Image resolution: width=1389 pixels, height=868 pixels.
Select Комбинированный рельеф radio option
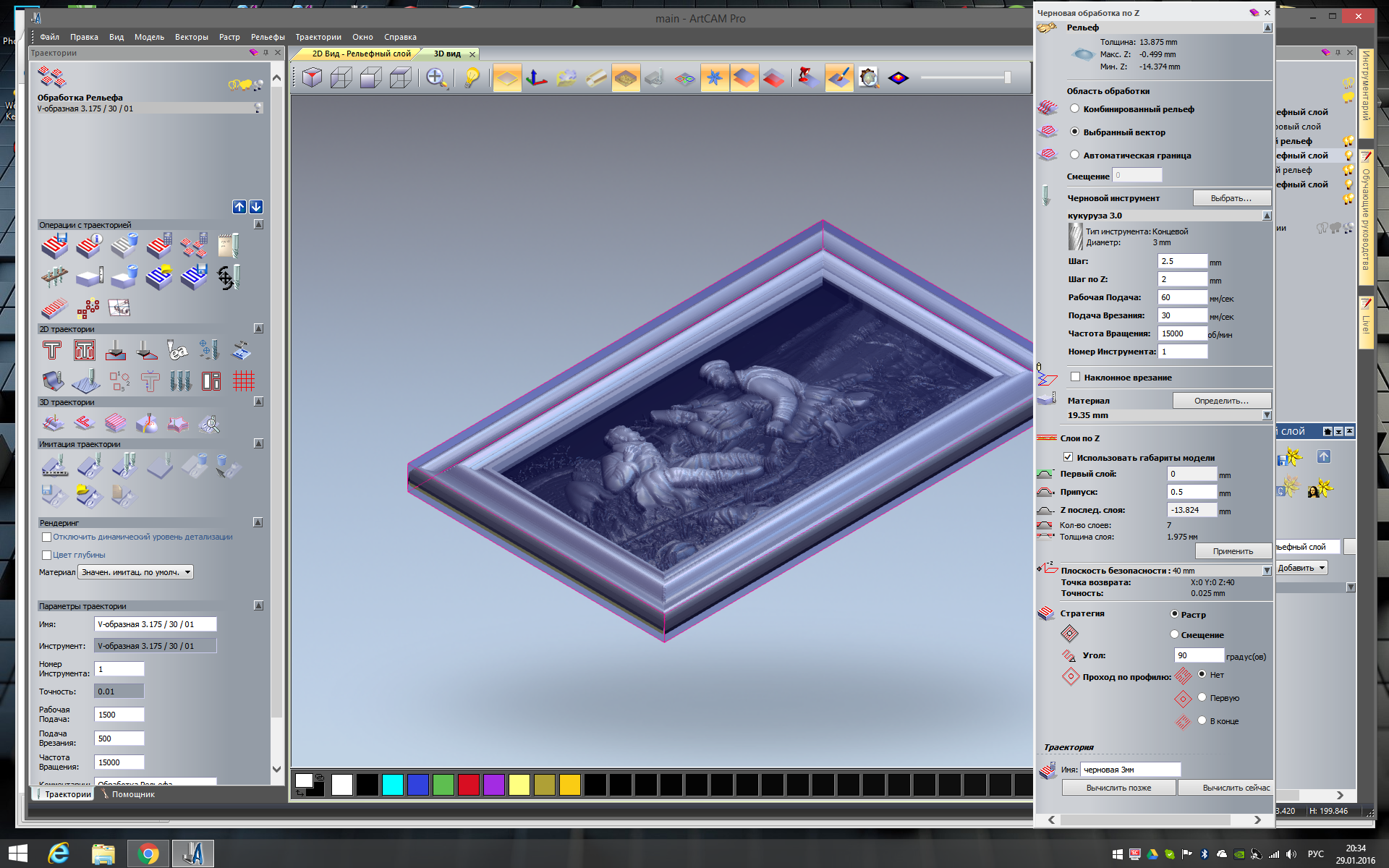(x=1075, y=109)
